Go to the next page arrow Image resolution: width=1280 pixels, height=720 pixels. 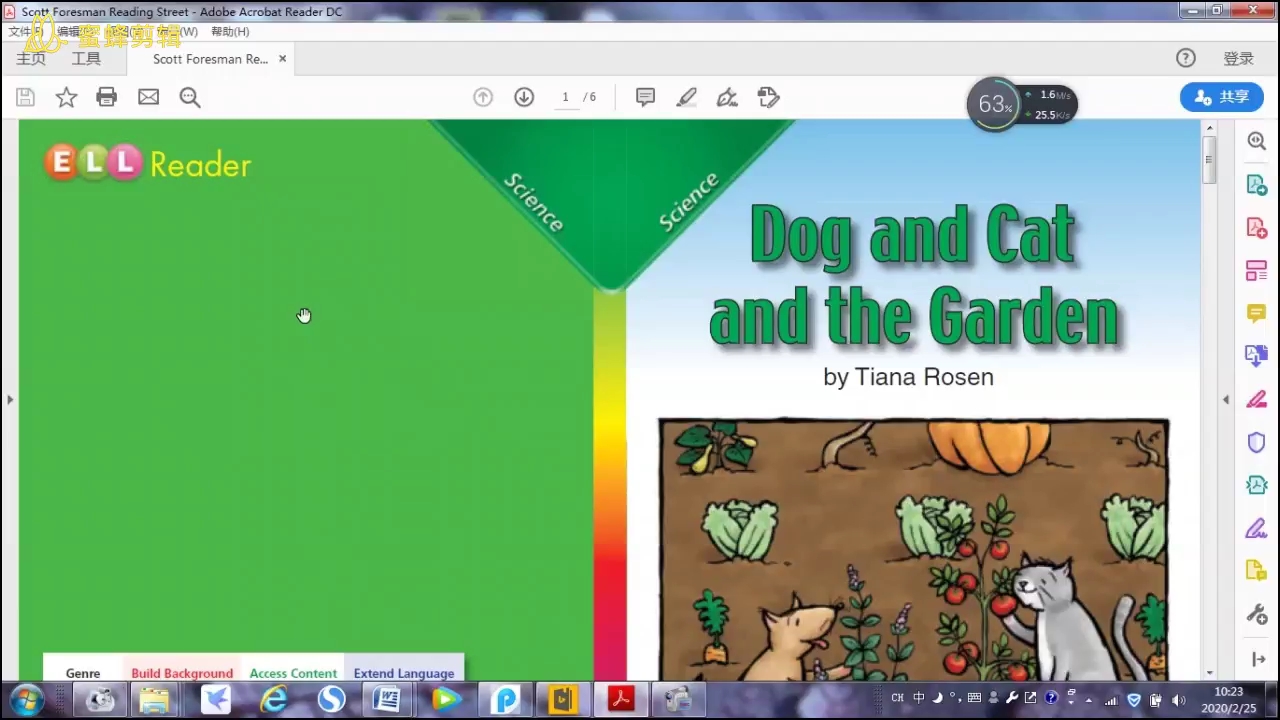tap(524, 97)
